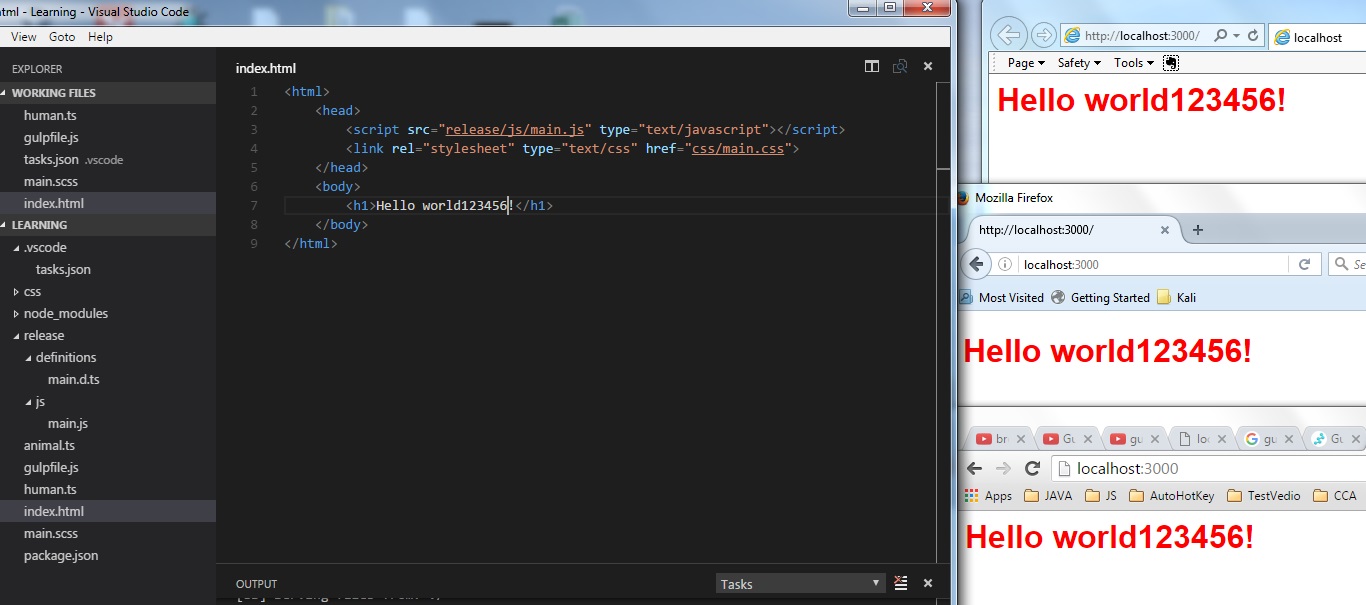Image resolution: width=1366 pixels, height=605 pixels.
Task: Open the View menu in VS Code
Action: pyautogui.click(x=24, y=37)
